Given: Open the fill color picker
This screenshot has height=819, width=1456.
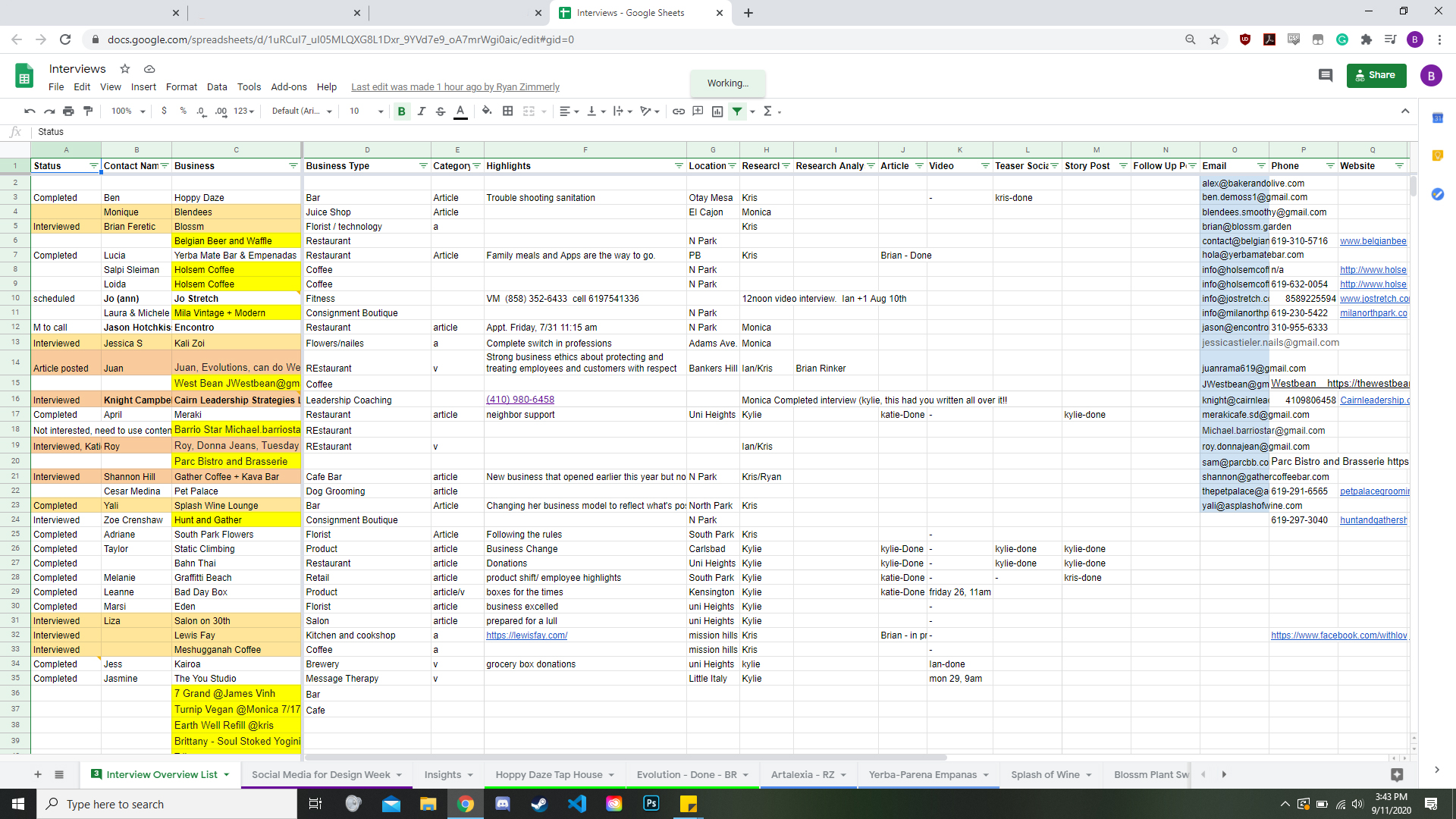Looking at the screenshot, I should tap(487, 111).
